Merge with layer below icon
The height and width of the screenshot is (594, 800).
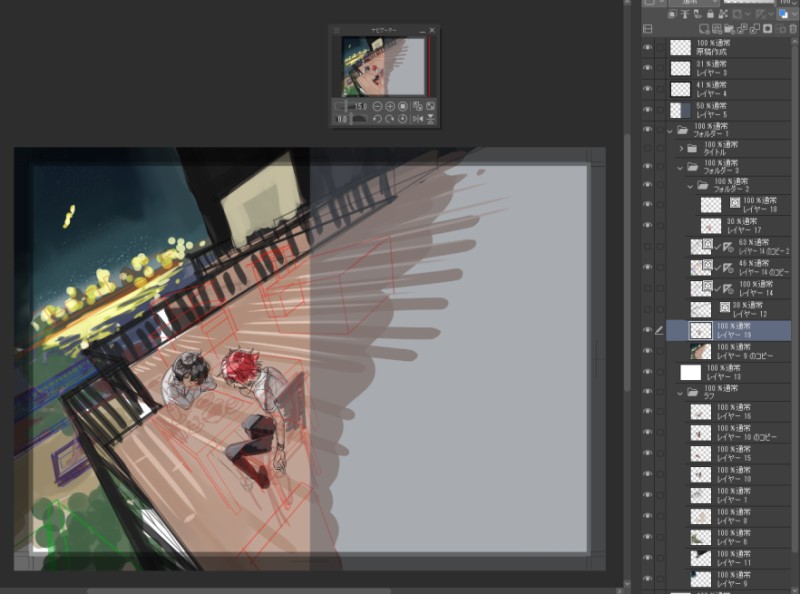pos(755,29)
